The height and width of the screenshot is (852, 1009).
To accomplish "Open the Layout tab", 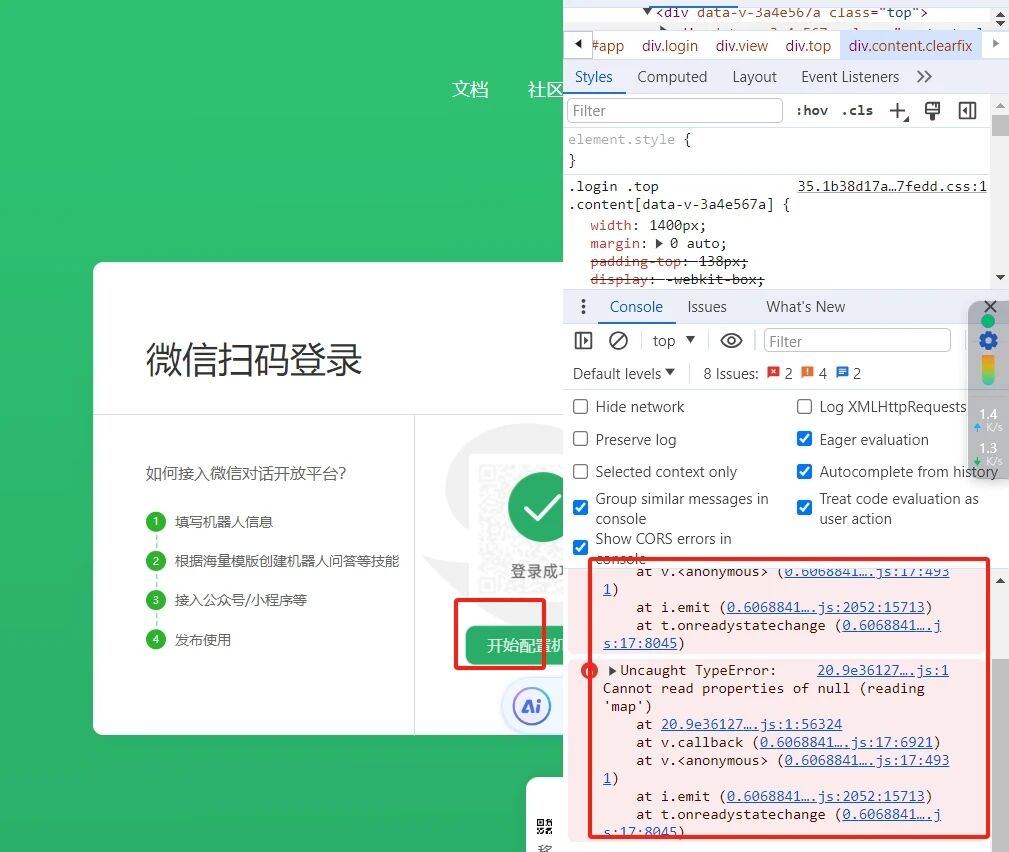I will (754, 77).
